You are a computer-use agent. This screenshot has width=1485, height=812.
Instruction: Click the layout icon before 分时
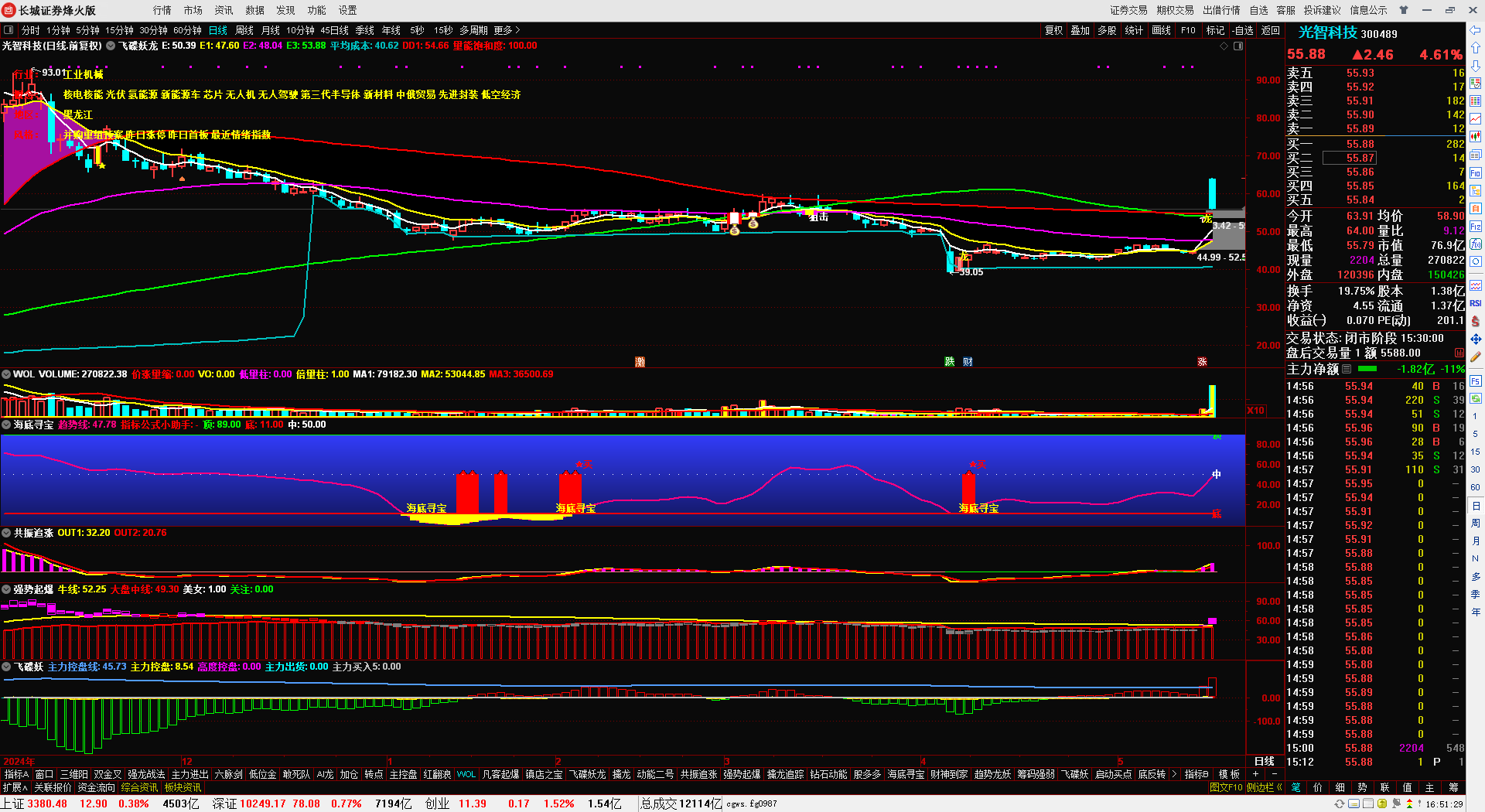click(x=9, y=30)
